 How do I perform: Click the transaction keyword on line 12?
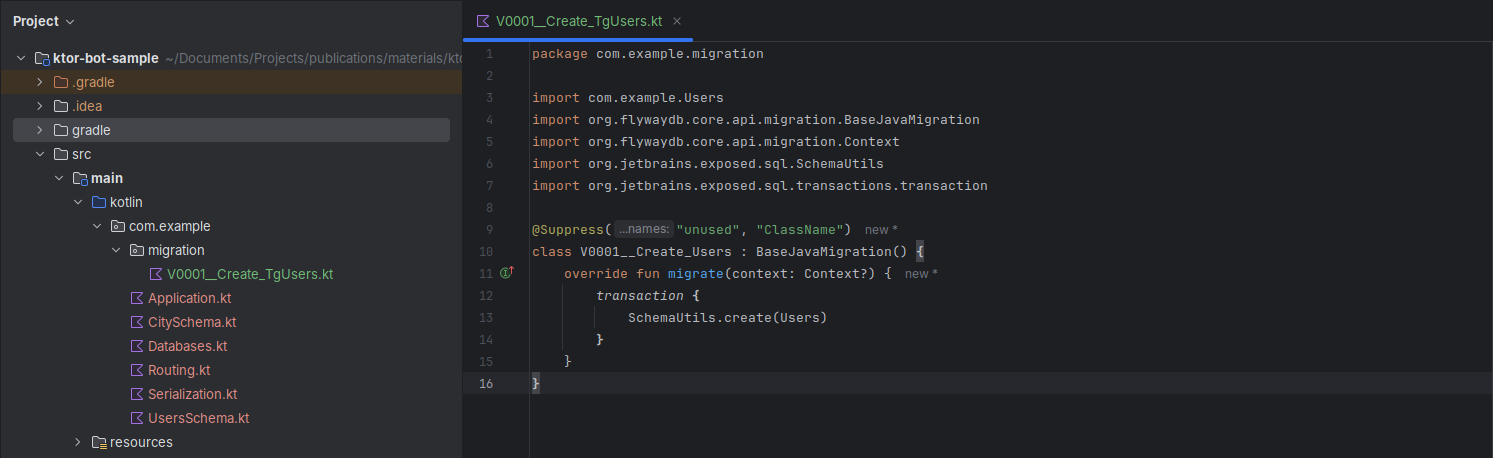pos(640,296)
